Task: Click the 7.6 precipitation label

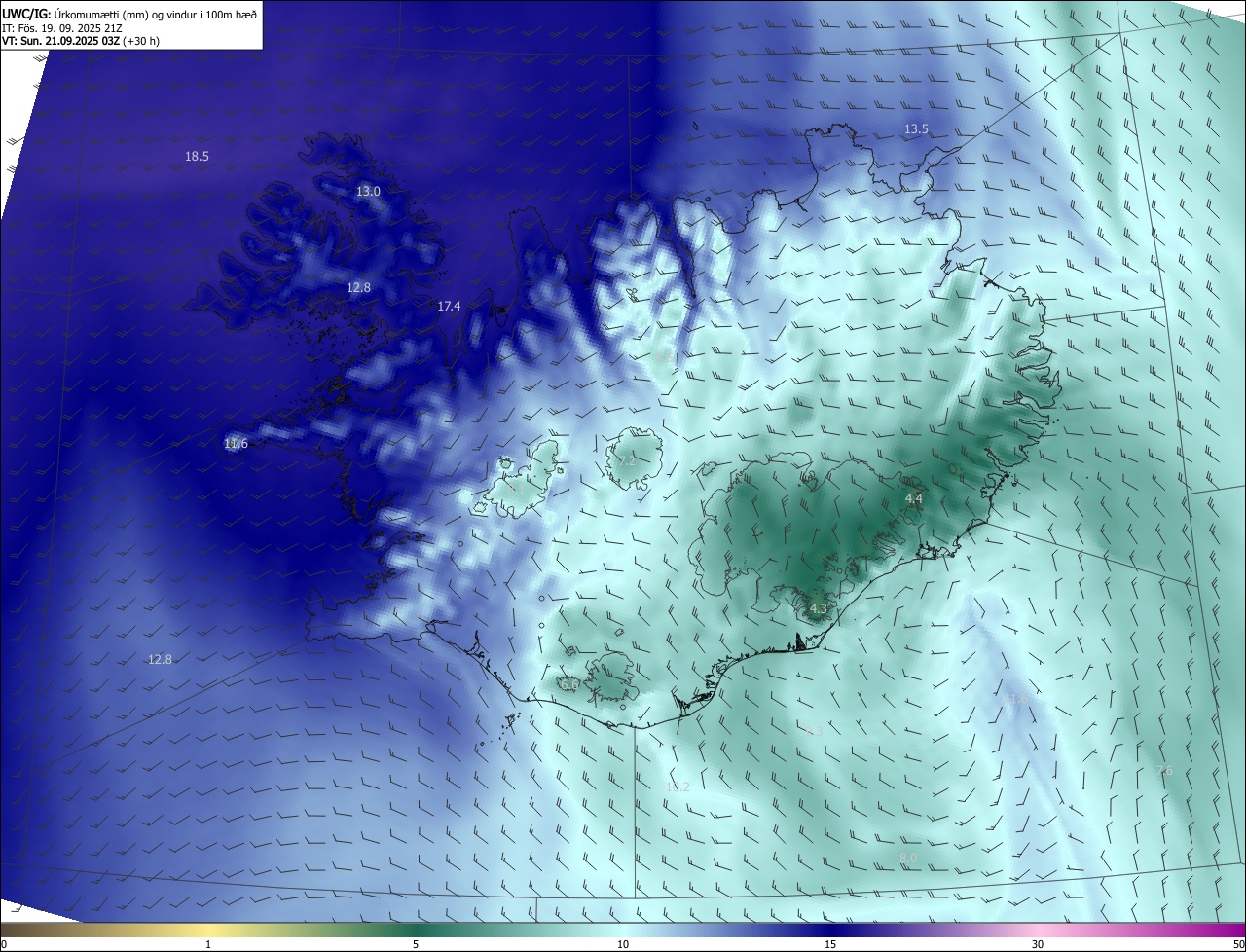Action: 1165,771
